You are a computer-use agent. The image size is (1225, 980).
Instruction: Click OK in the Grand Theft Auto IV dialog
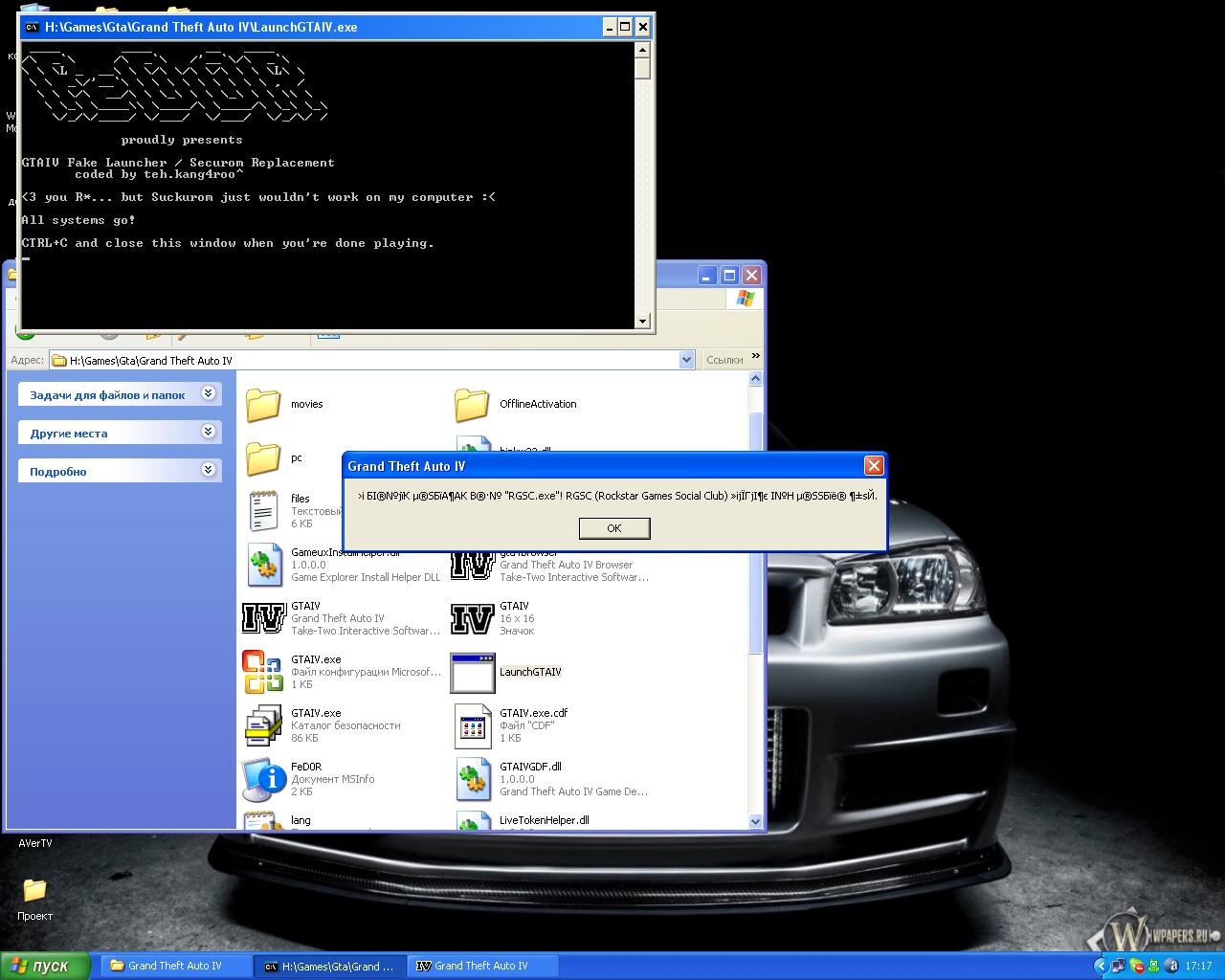(614, 528)
